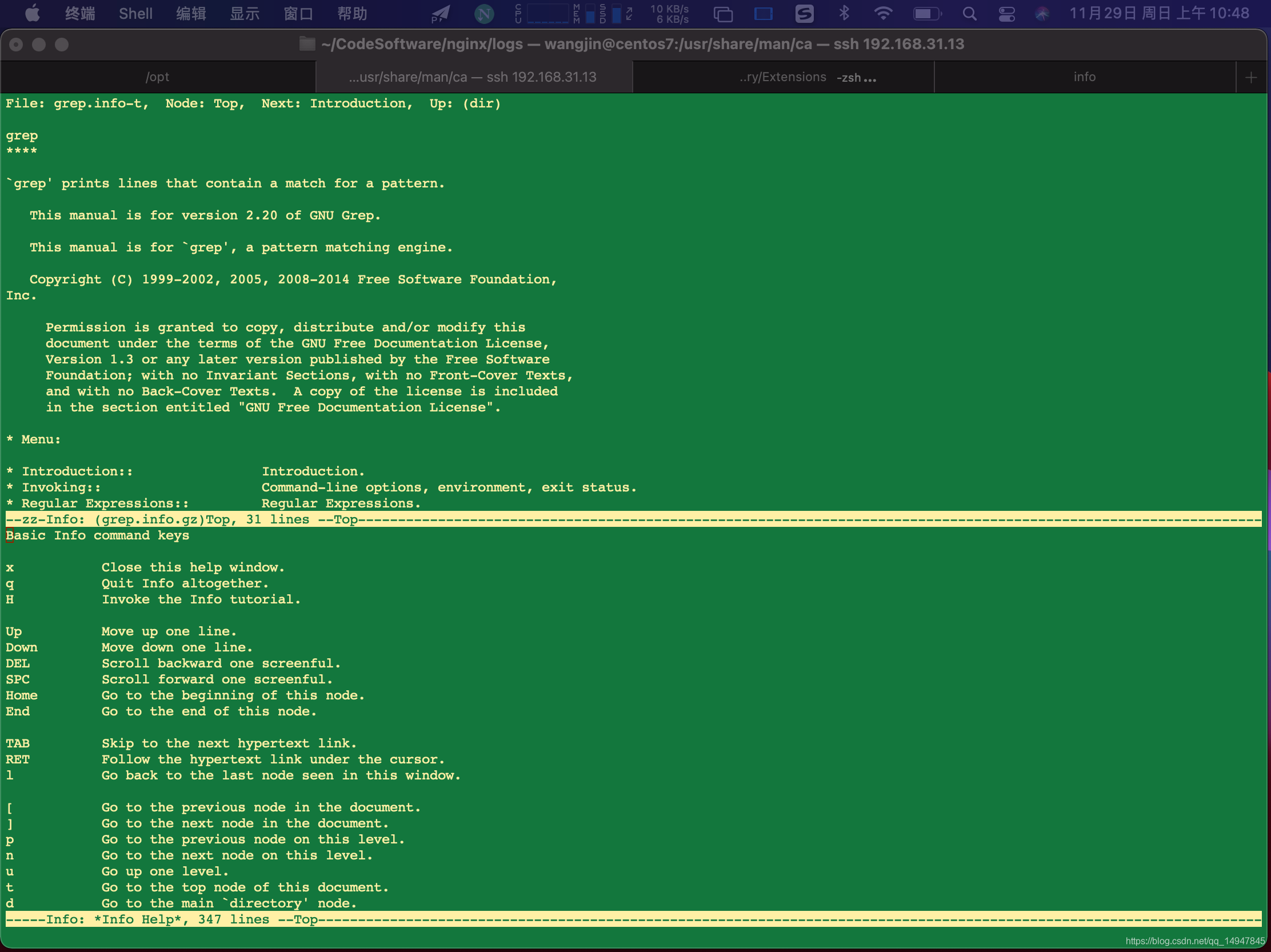Screen dimensions: 1271x952
Task: Click the Copyright (C) 1999-2002 line
Action: 293,280
